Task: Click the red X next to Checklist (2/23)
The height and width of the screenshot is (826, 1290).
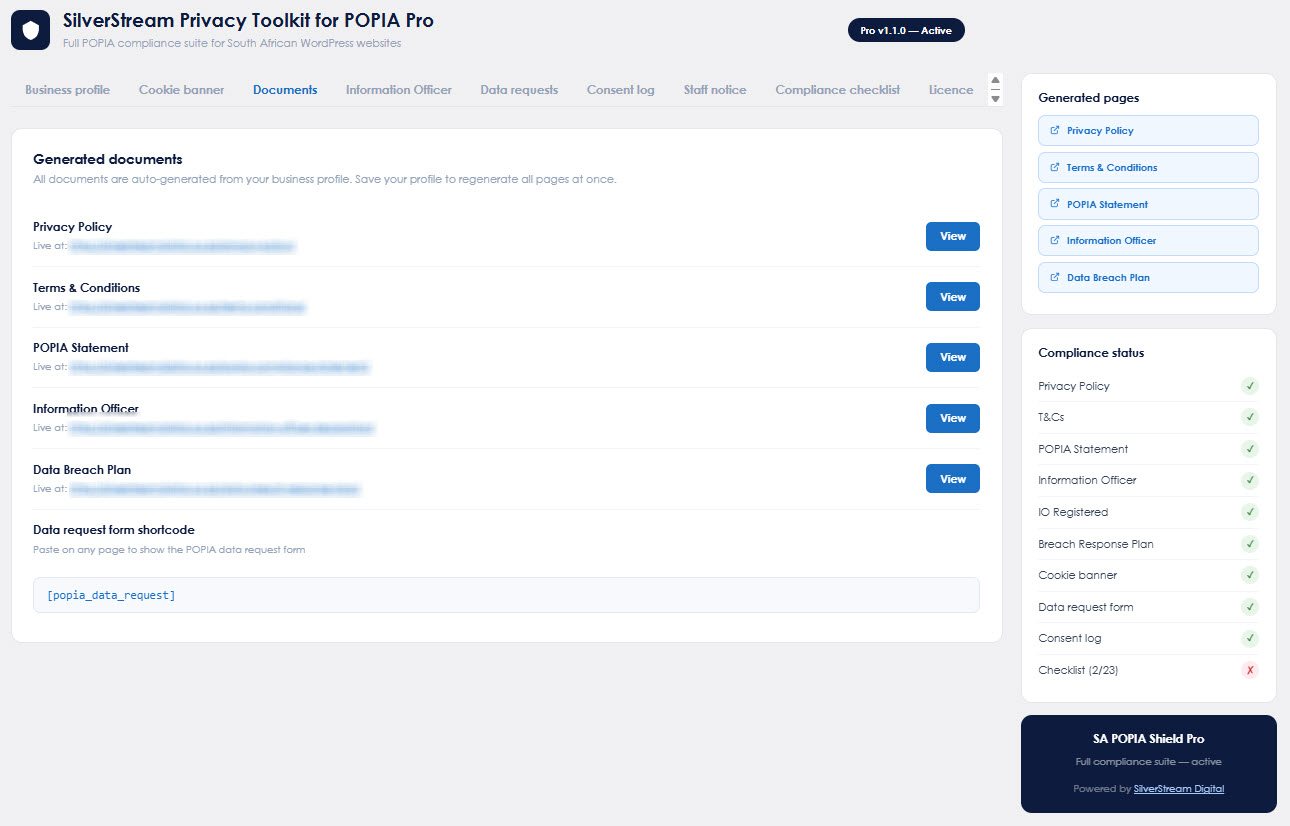Action: click(1249, 670)
